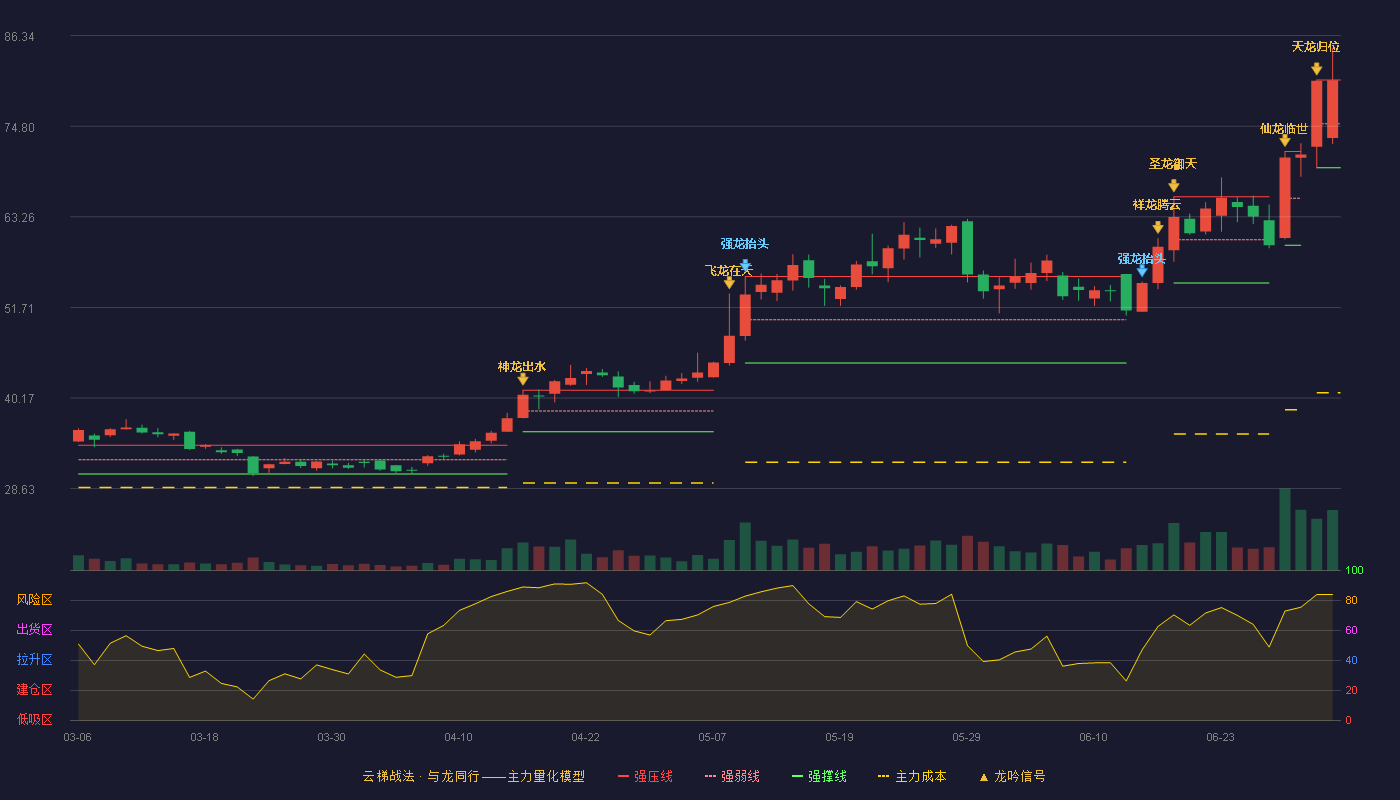The height and width of the screenshot is (800, 1400).
Task: Click the 04-10 date label
Action: click(458, 737)
